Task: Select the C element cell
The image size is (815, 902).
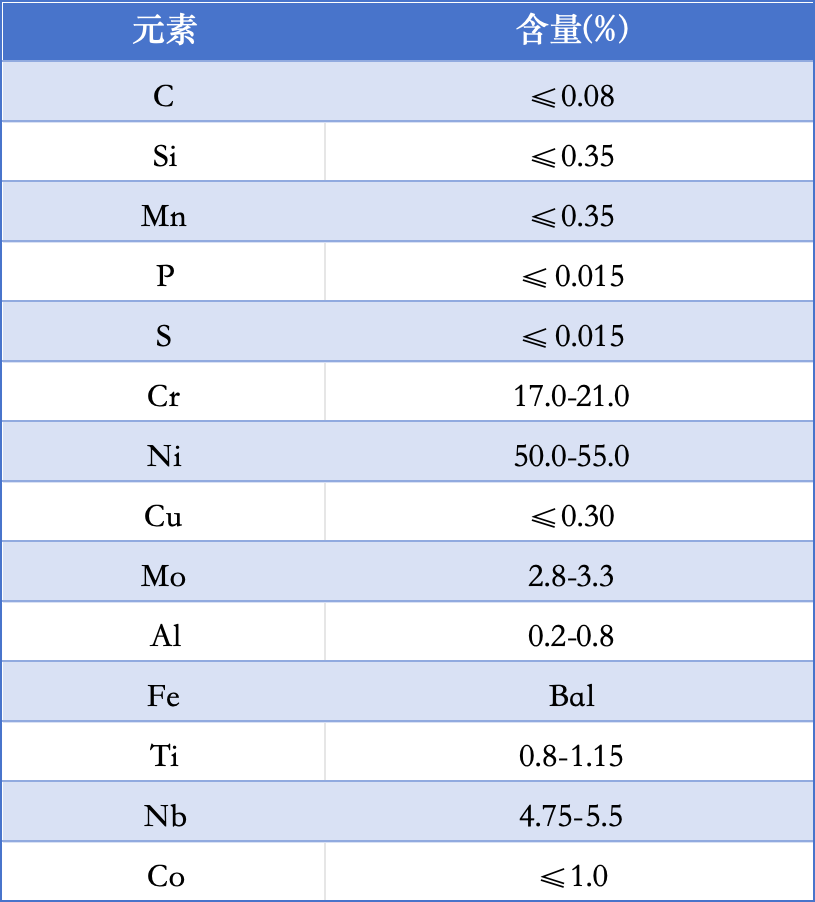Action: click(164, 96)
